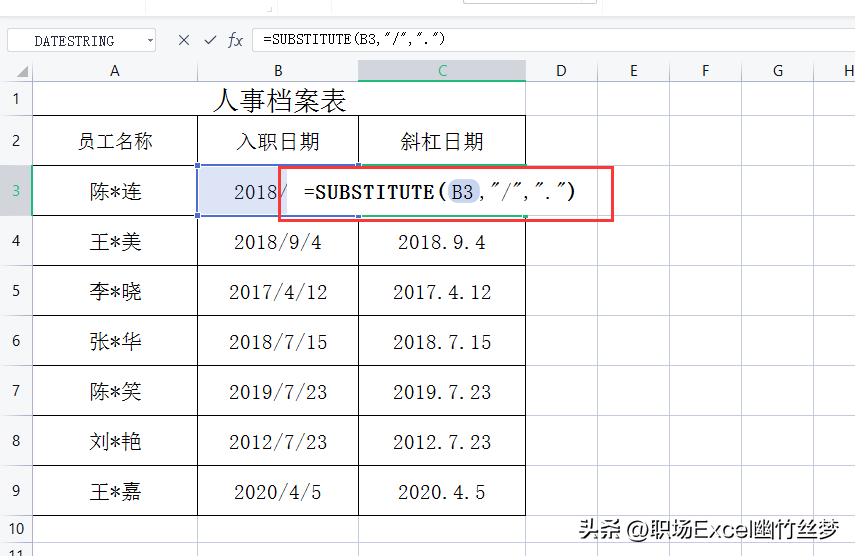
Task: Select cell with name 王*美
Action: 115,240
